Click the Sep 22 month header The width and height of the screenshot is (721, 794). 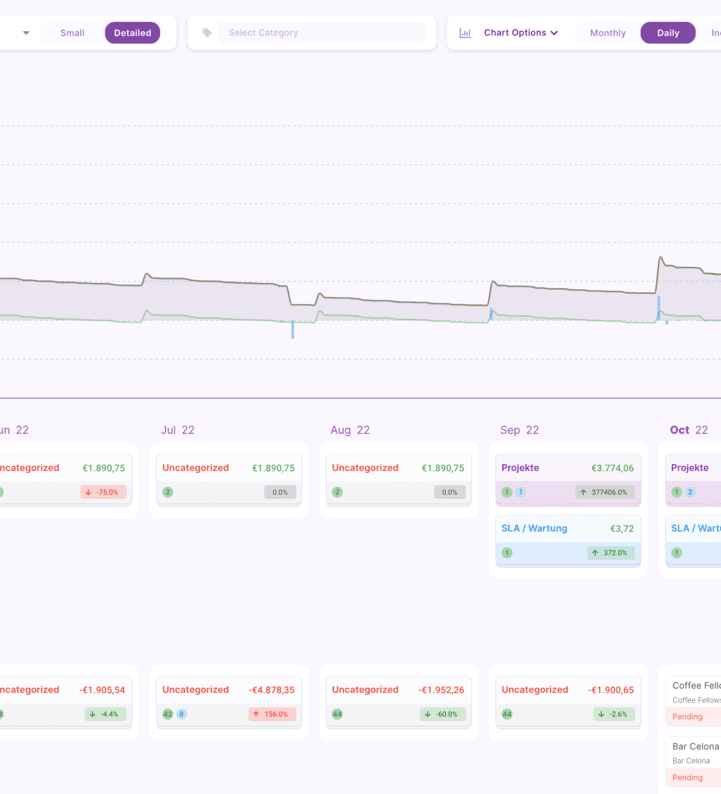click(519, 430)
